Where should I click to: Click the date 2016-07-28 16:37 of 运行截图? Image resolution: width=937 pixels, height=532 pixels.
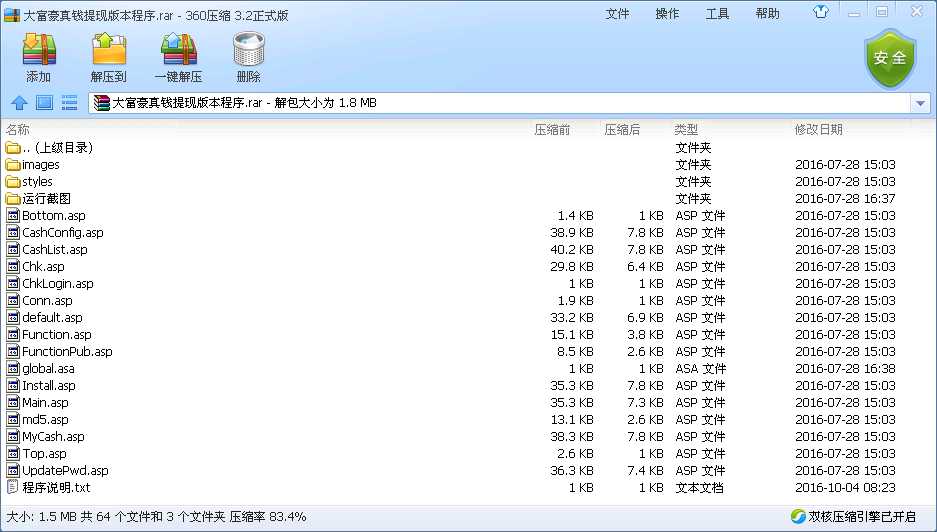(x=845, y=198)
